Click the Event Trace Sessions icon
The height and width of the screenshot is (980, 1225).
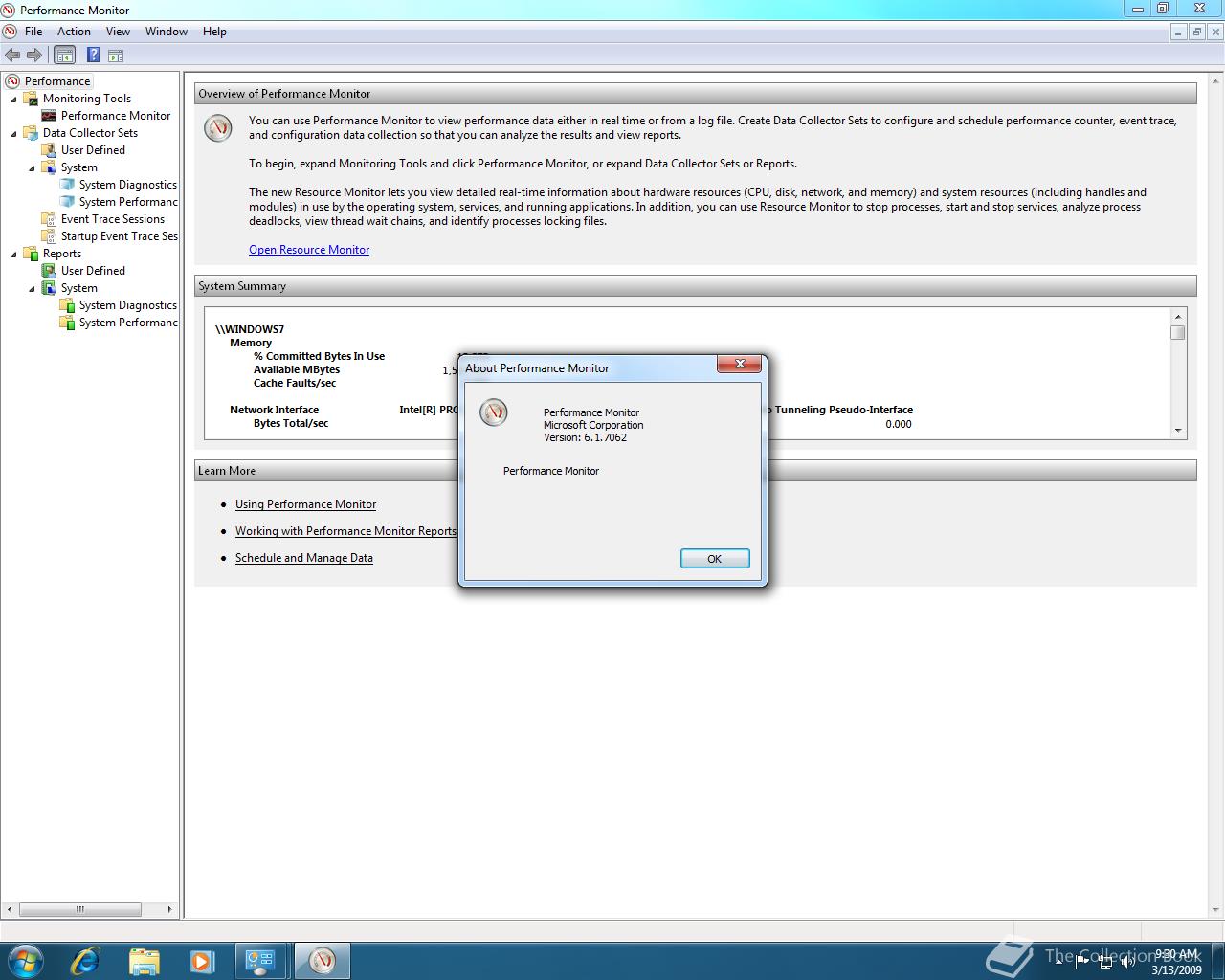click(49, 219)
